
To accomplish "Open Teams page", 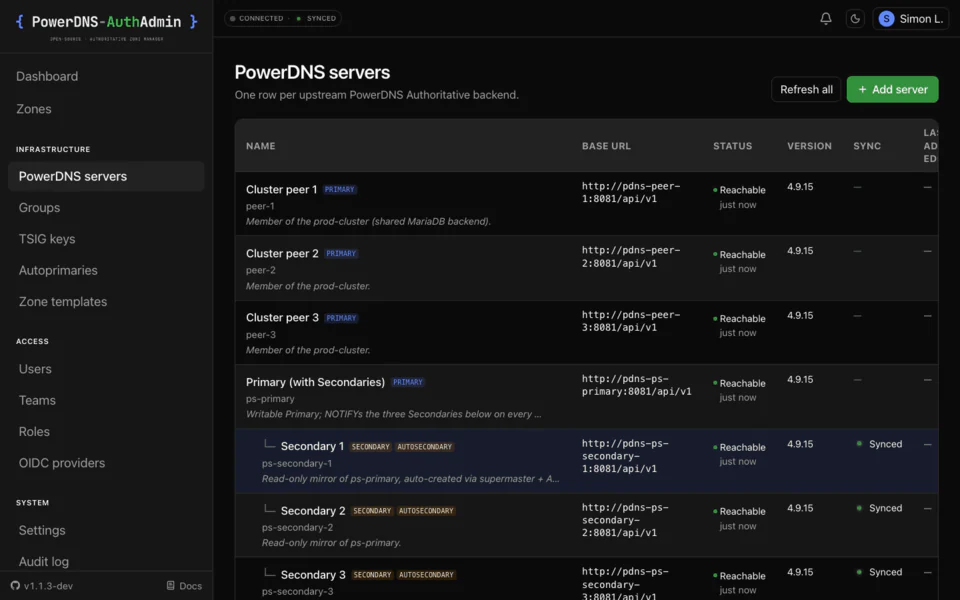I will 37,400.
